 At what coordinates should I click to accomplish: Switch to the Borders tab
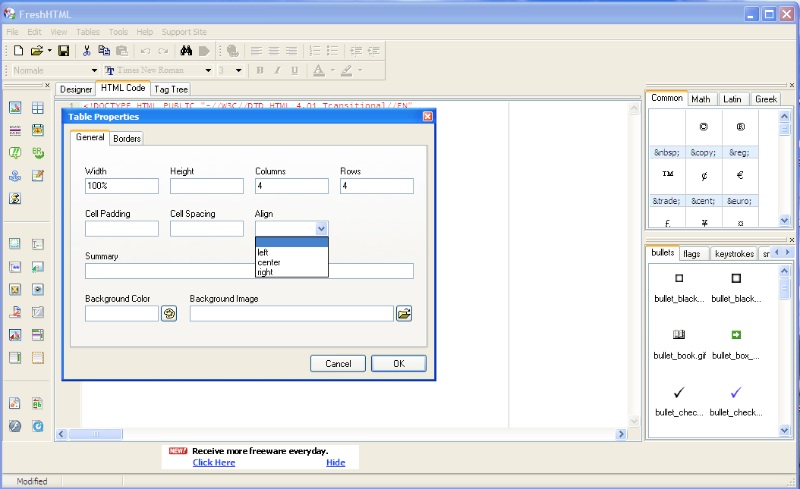click(127, 139)
